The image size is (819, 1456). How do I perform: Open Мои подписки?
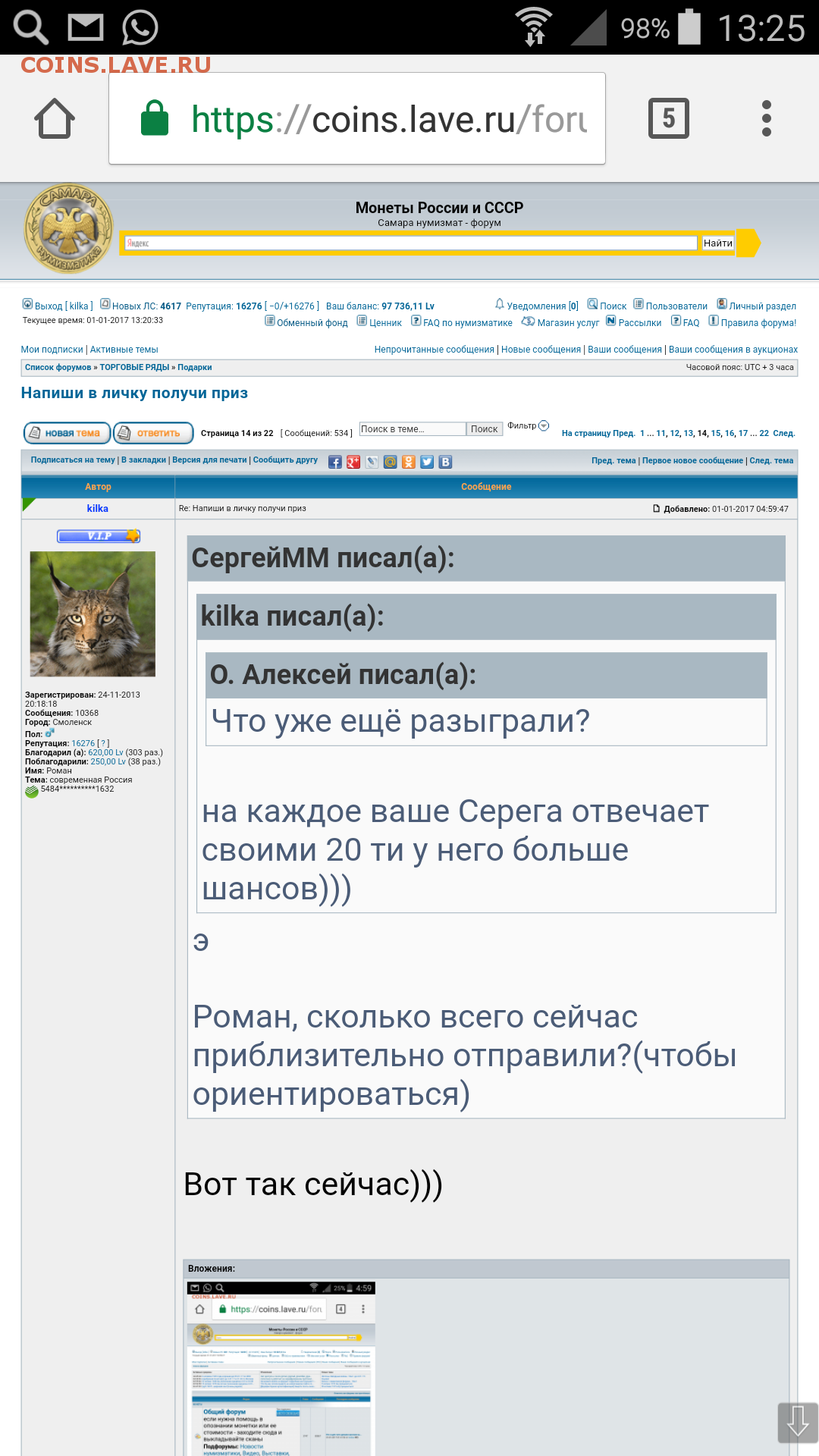[52, 350]
